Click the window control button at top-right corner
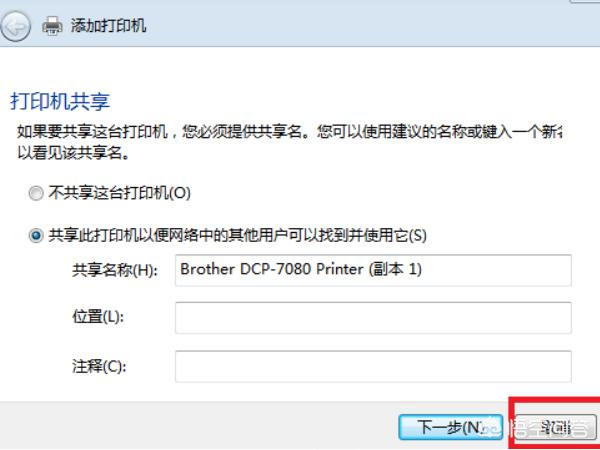Image resolution: width=600 pixels, height=450 pixels. point(585,2)
